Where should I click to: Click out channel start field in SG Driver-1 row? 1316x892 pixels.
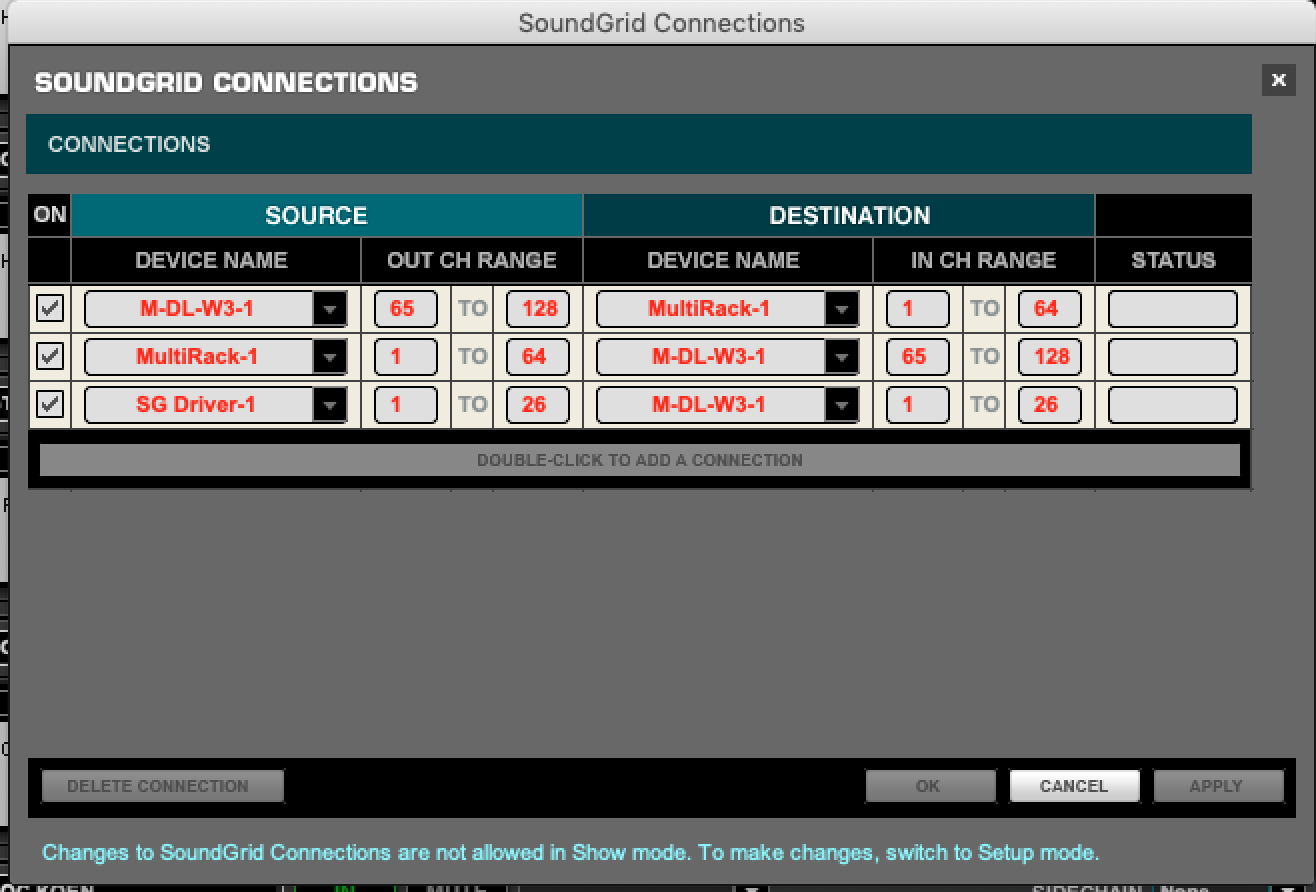406,405
